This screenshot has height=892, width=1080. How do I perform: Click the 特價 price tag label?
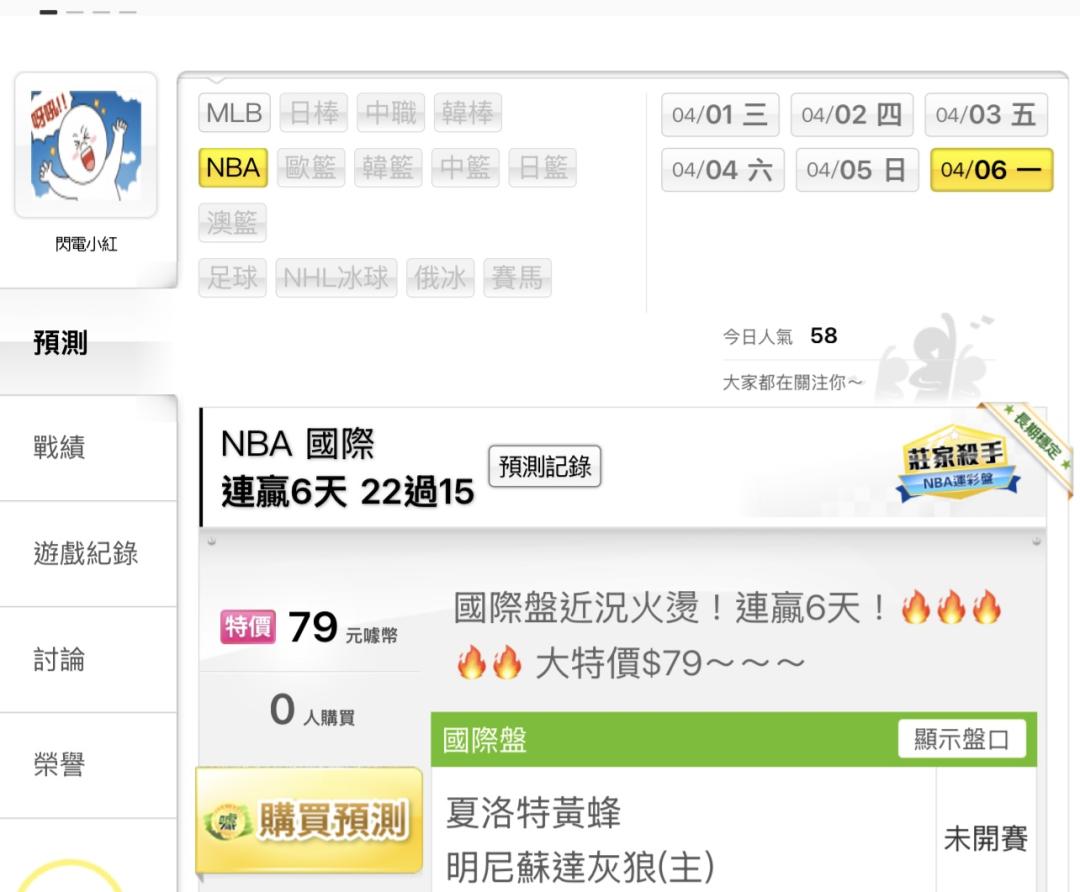pyautogui.click(x=248, y=627)
